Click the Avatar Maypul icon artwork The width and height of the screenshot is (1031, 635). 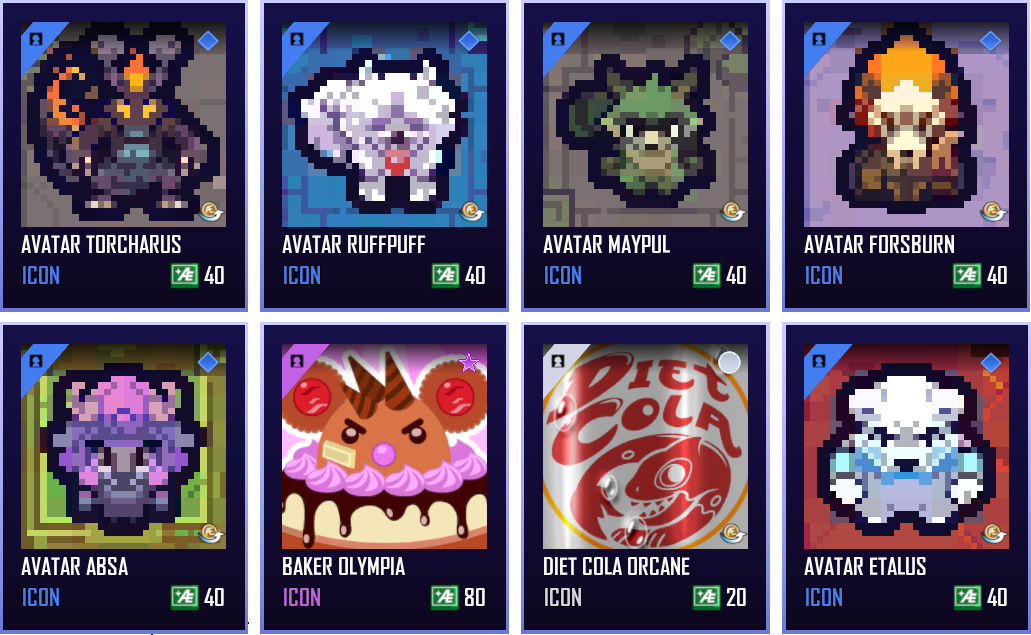pyautogui.click(x=646, y=125)
